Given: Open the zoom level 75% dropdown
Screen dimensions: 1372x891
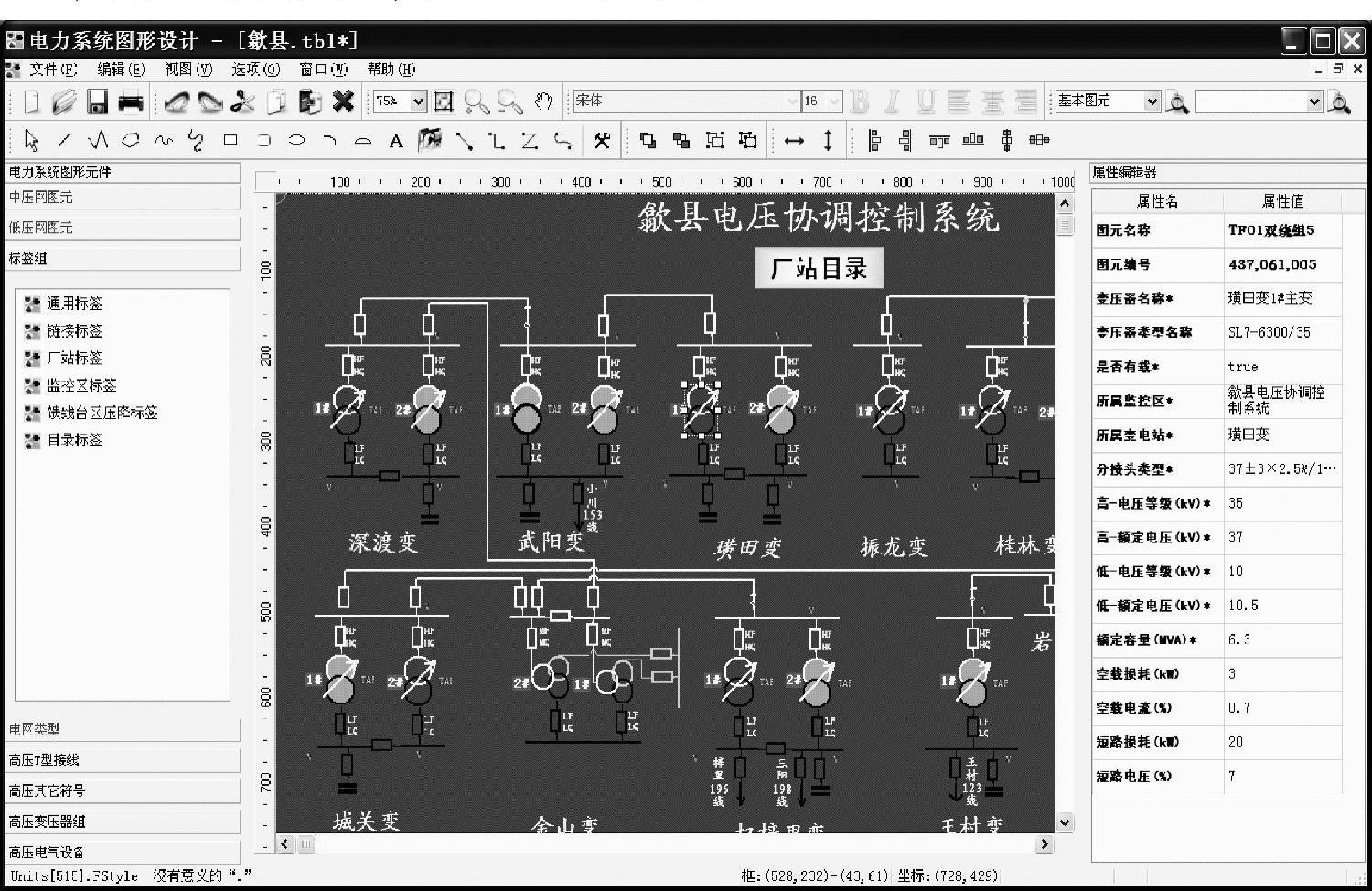Looking at the screenshot, I should point(419,102).
